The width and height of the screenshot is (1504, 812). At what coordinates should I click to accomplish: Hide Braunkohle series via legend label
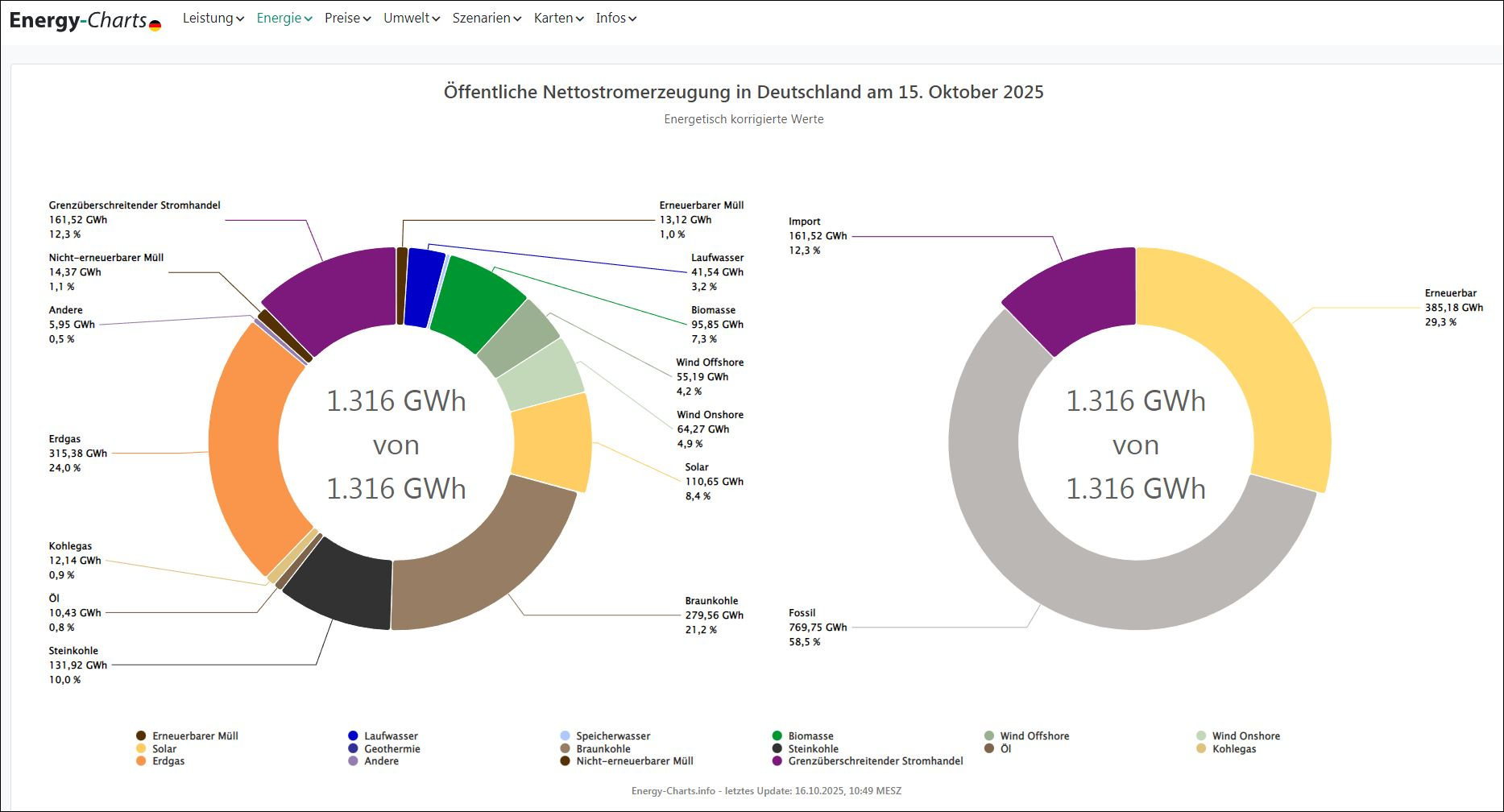(x=603, y=748)
